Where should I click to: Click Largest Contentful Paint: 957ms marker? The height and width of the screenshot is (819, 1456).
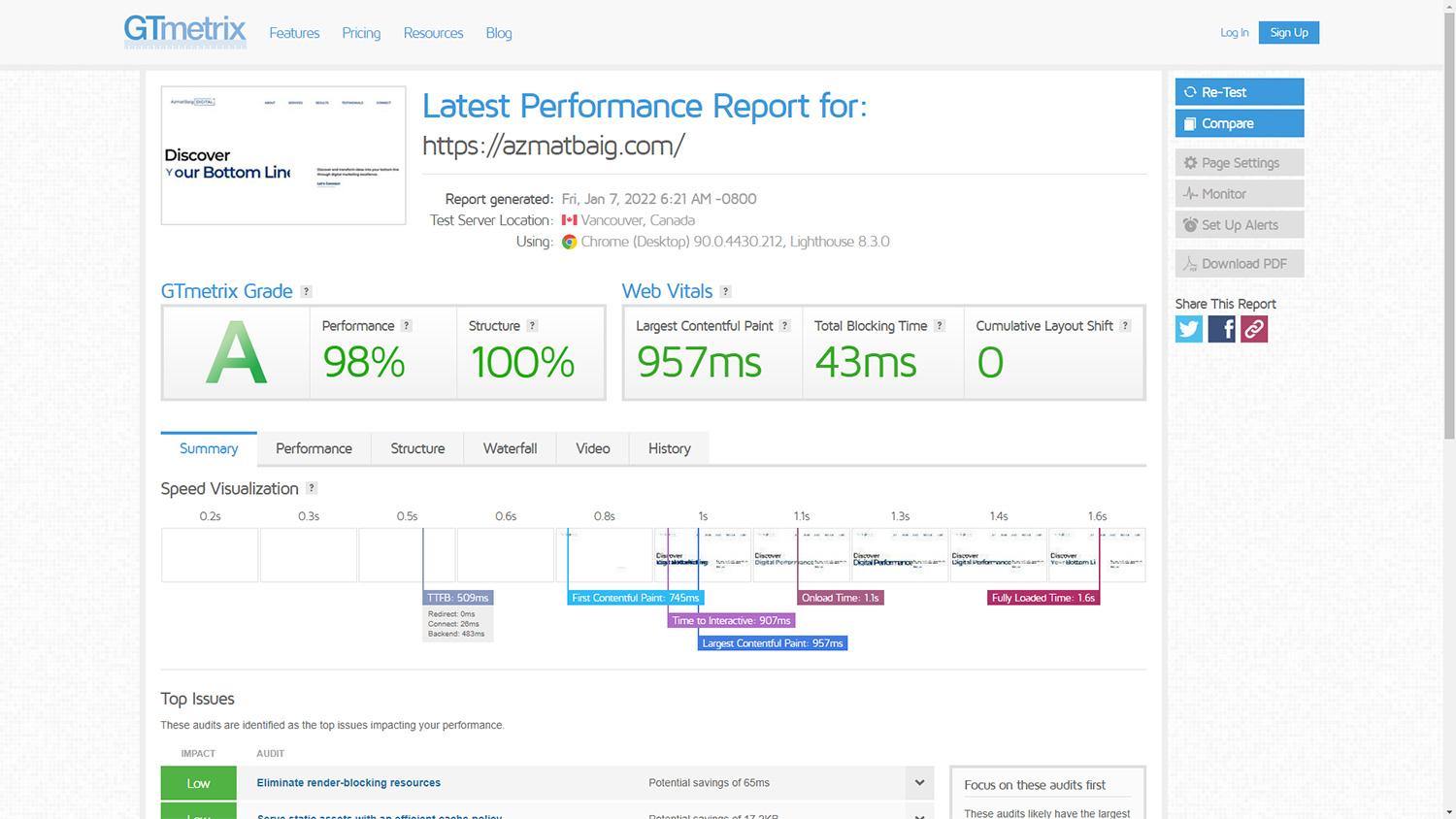coord(773,643)
